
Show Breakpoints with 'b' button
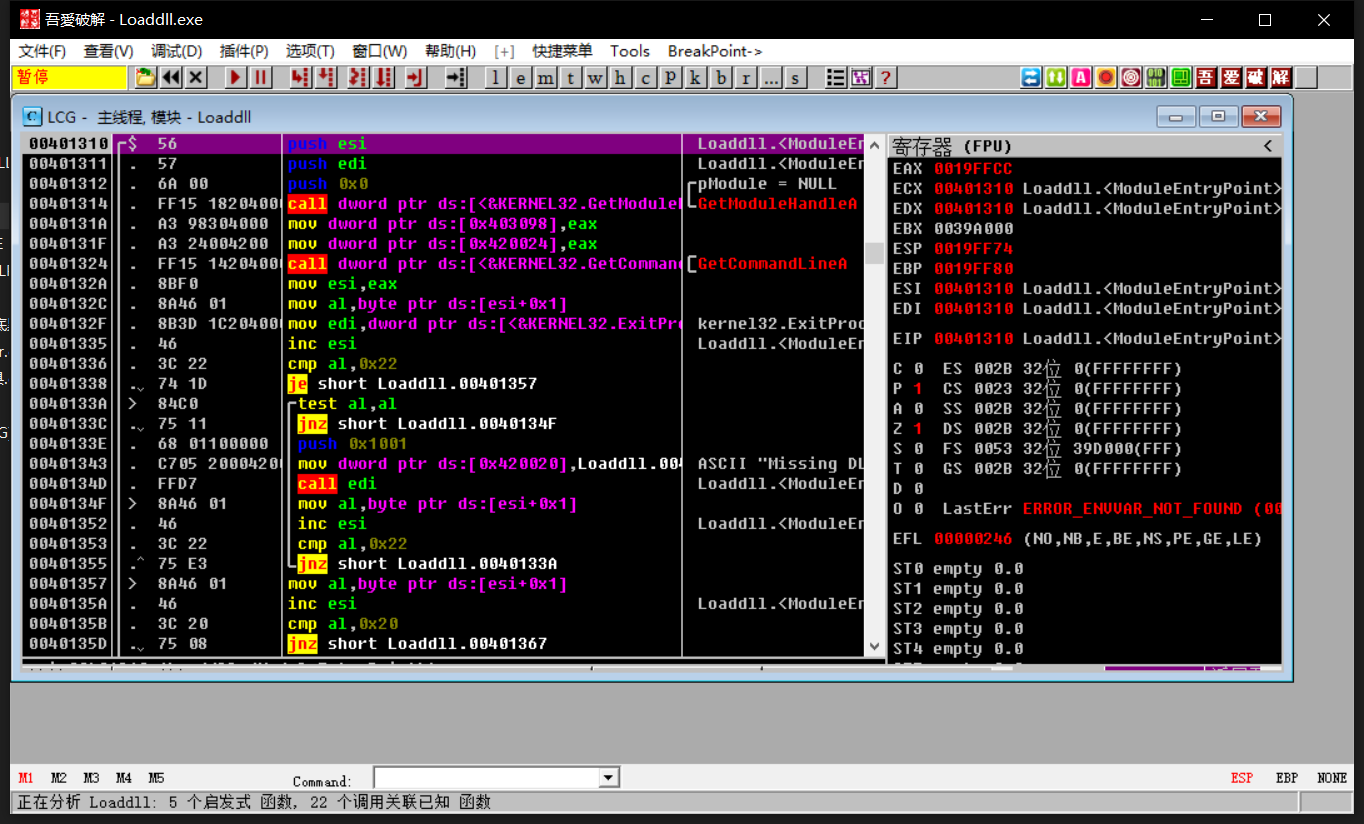pos(722,78)
